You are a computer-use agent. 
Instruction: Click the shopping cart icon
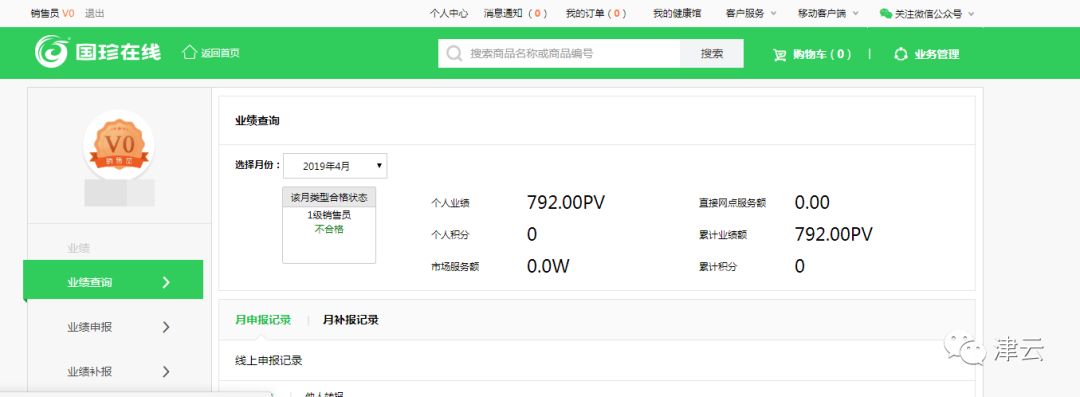(780, 55)
